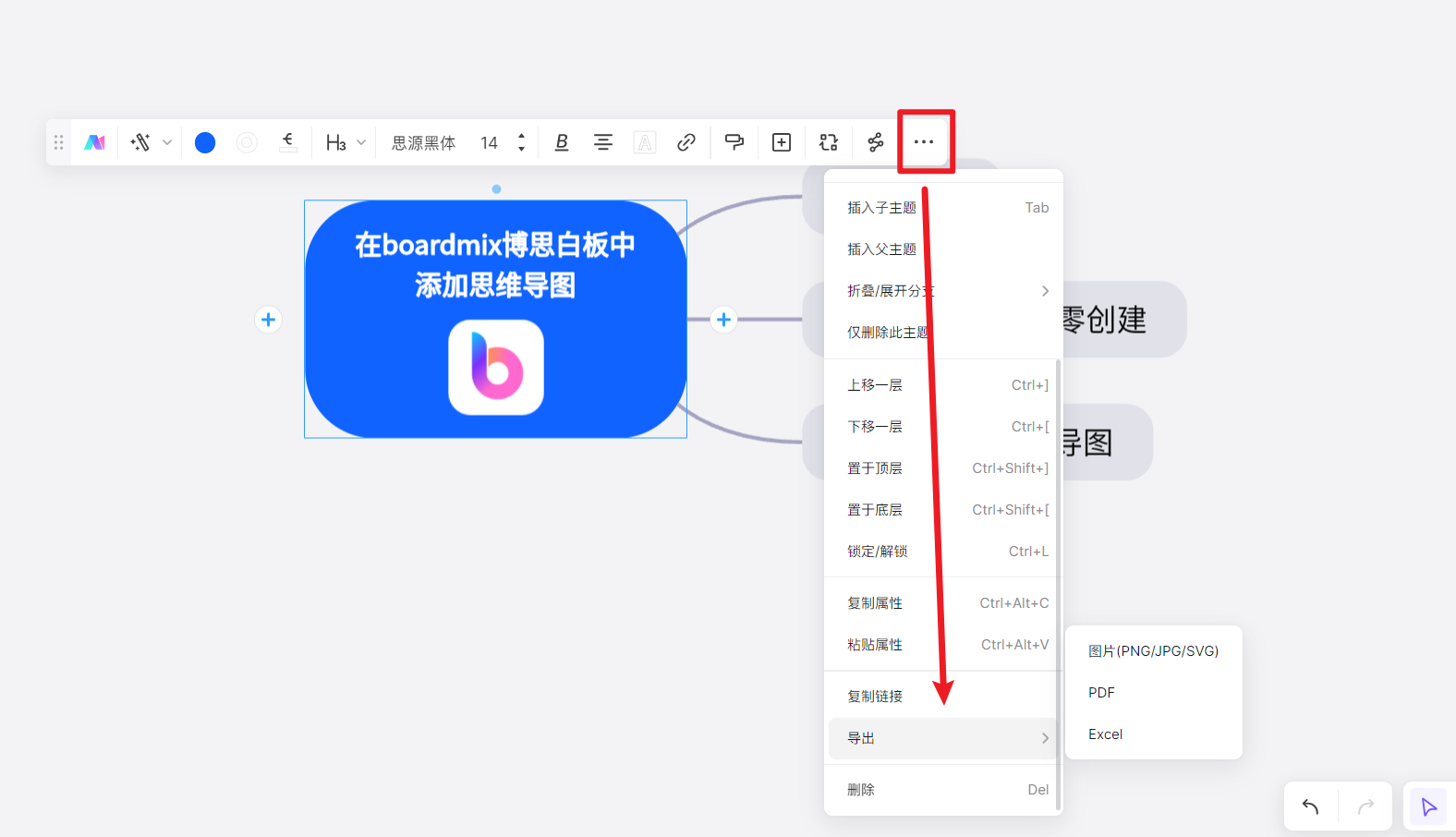Select 置于底层 menu entry

tap(943, 510)
